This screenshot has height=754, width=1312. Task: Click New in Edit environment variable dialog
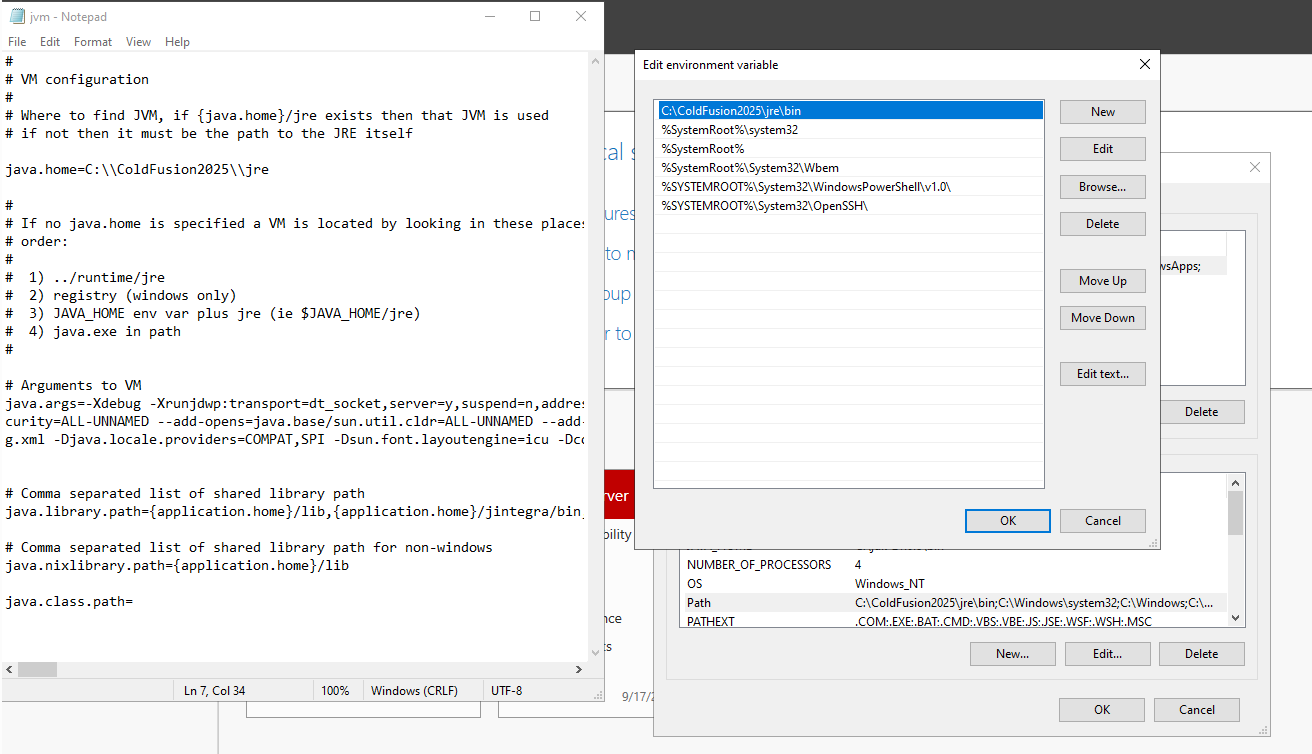1103,112
